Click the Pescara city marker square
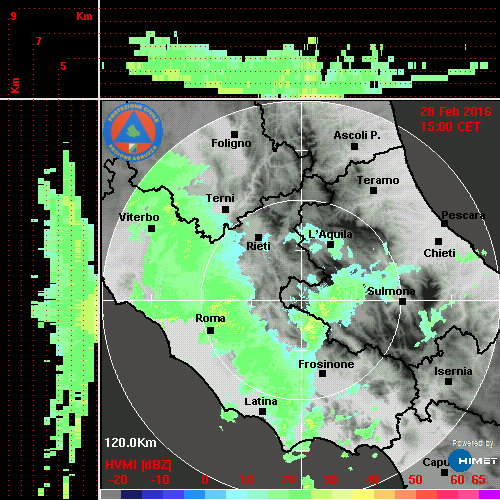500x500 pixels. 444,224
